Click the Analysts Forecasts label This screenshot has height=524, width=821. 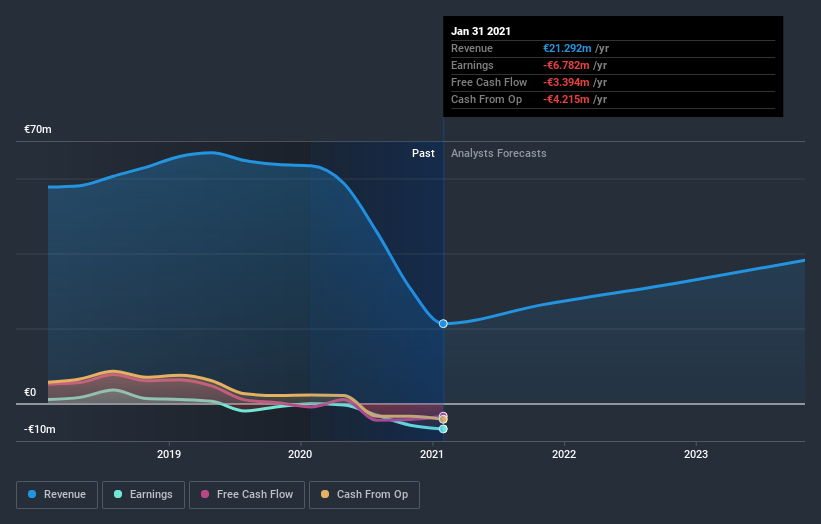(498, 153)
